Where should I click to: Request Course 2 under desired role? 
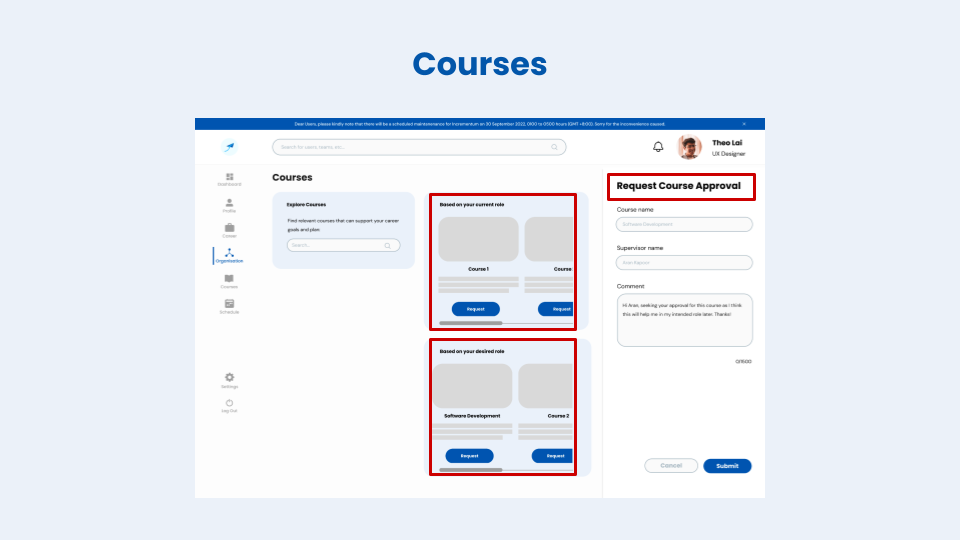click(x=552, y=456)
